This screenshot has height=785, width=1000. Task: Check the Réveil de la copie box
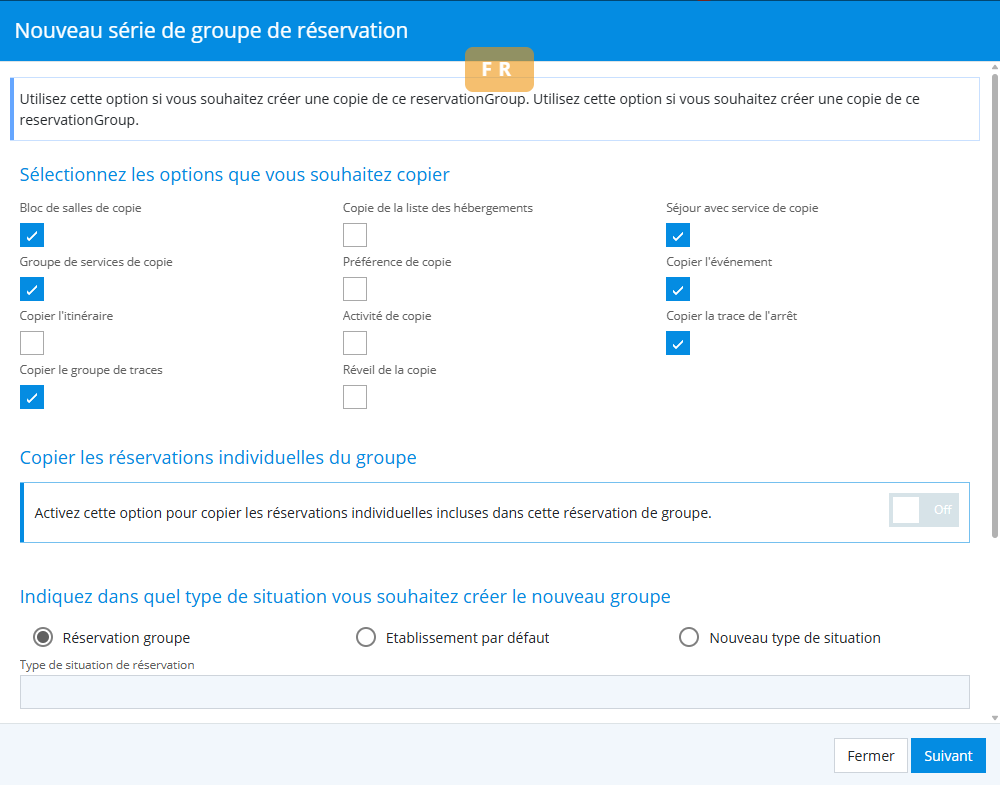355,398
